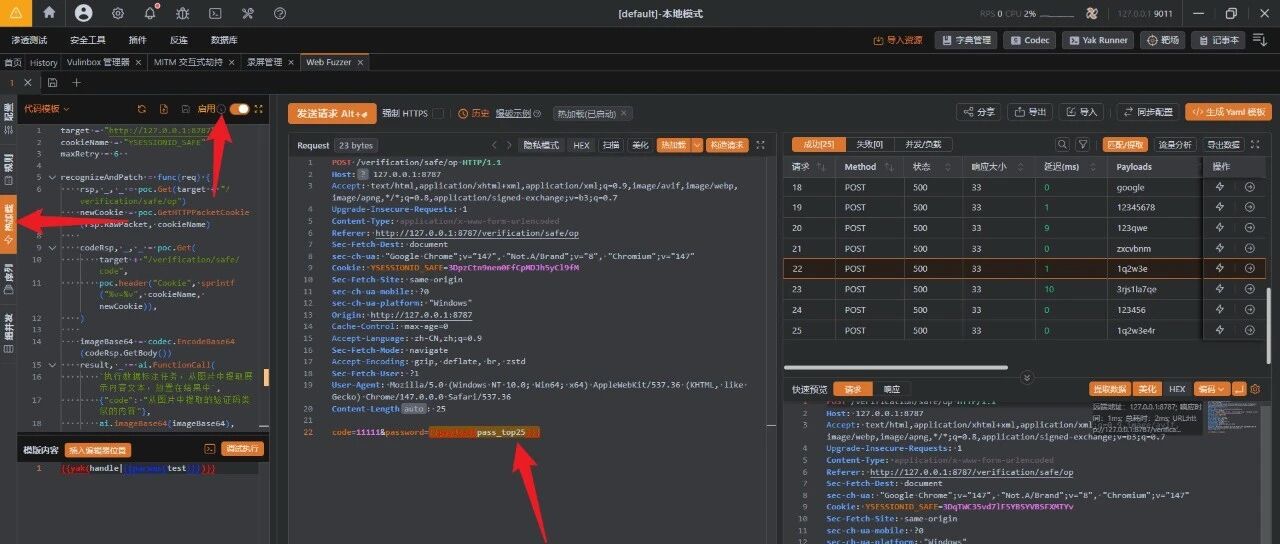Click the save icon in Fuzzer sub-tab bar
The image size is (1280, 544).
click(x=50, y=82)
